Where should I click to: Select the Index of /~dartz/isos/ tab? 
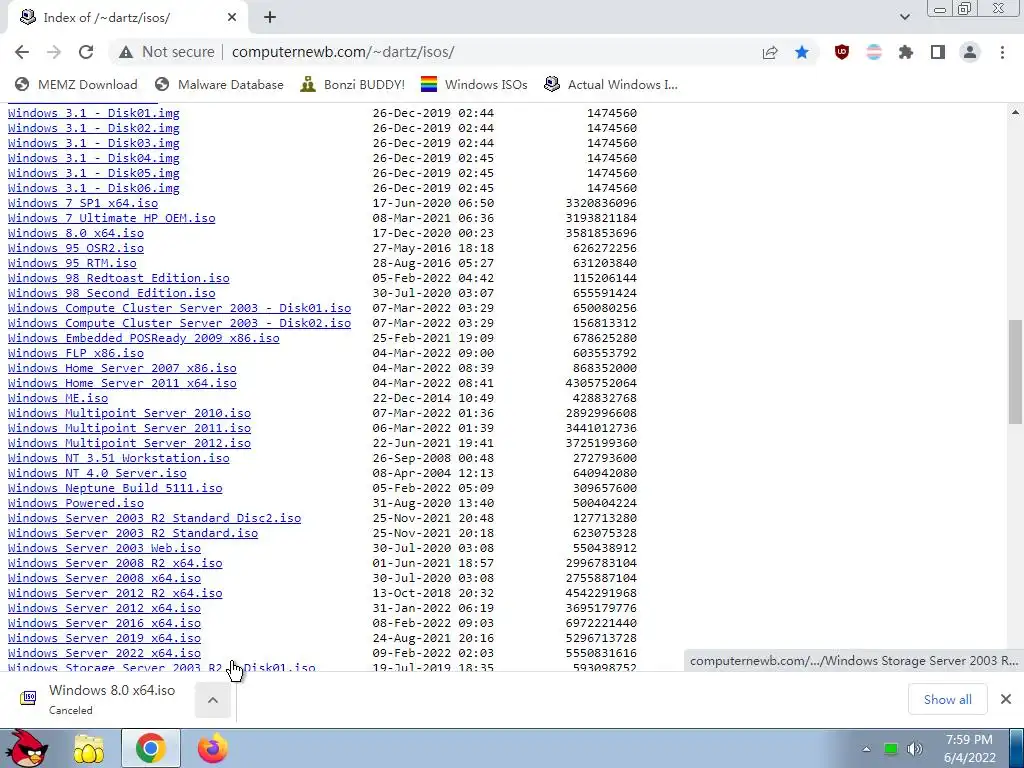click(x=127, y=18)
